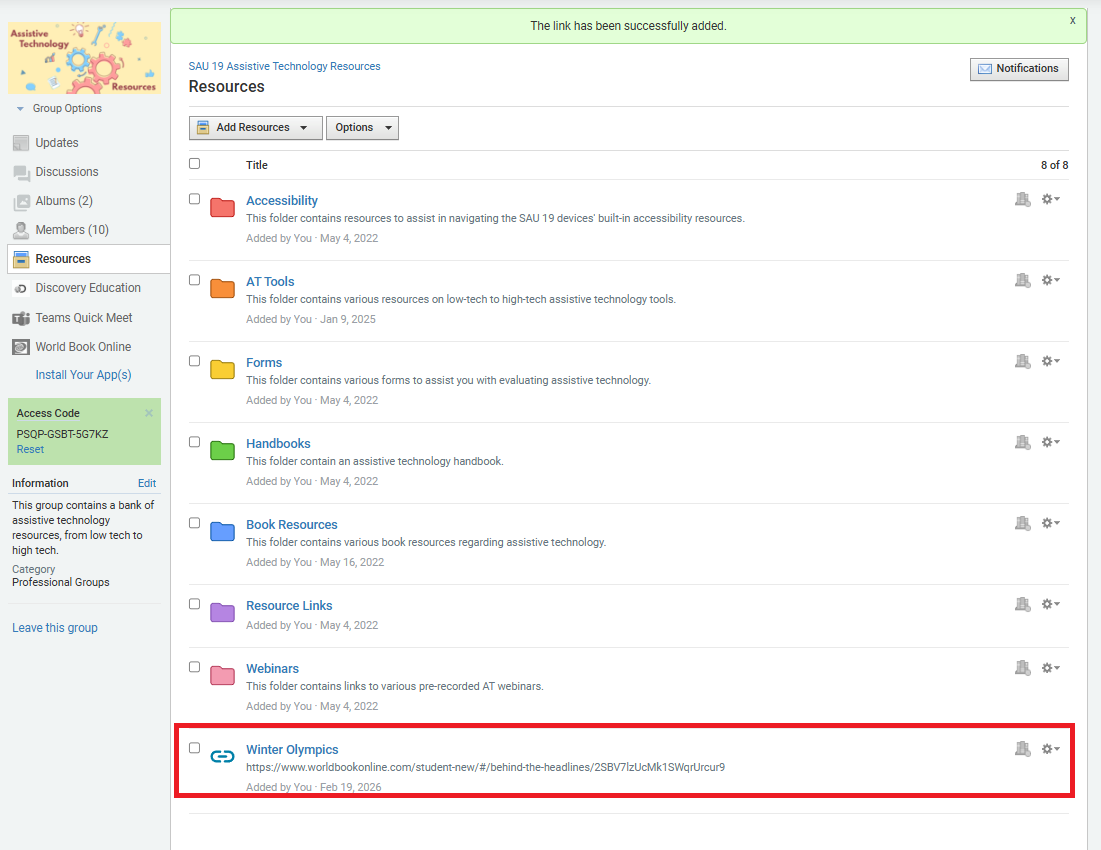Open the Add Resources dropdown
1101x850 pixels.
[x=256, y=128]
